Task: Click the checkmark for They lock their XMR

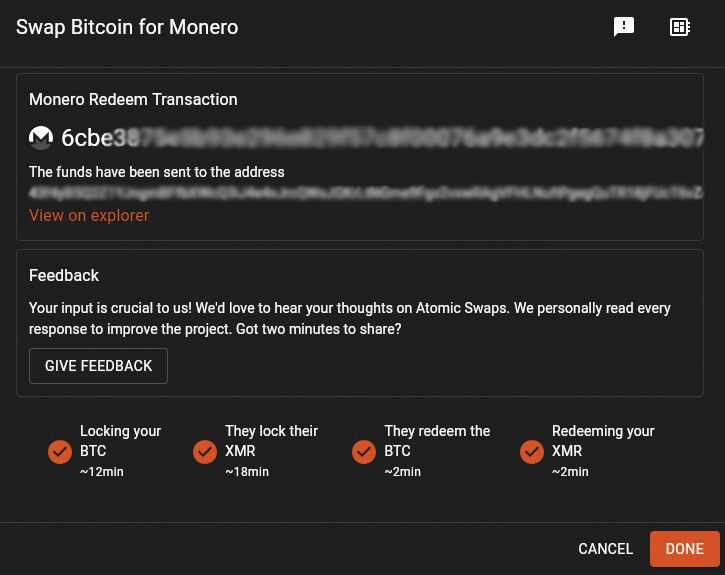Action: click(205, 452)
